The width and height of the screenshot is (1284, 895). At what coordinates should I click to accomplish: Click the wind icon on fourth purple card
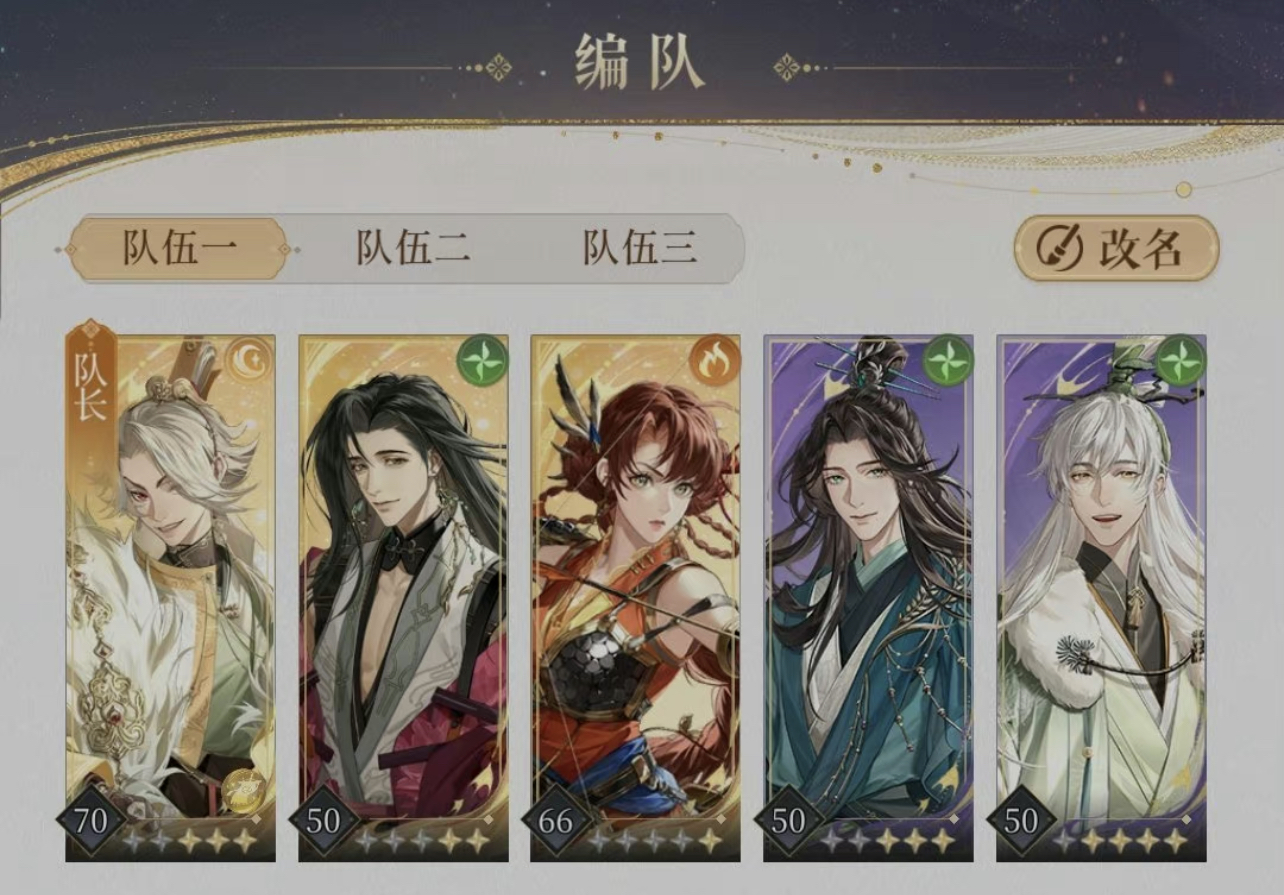pyautogui.click(x=947, y=359)
